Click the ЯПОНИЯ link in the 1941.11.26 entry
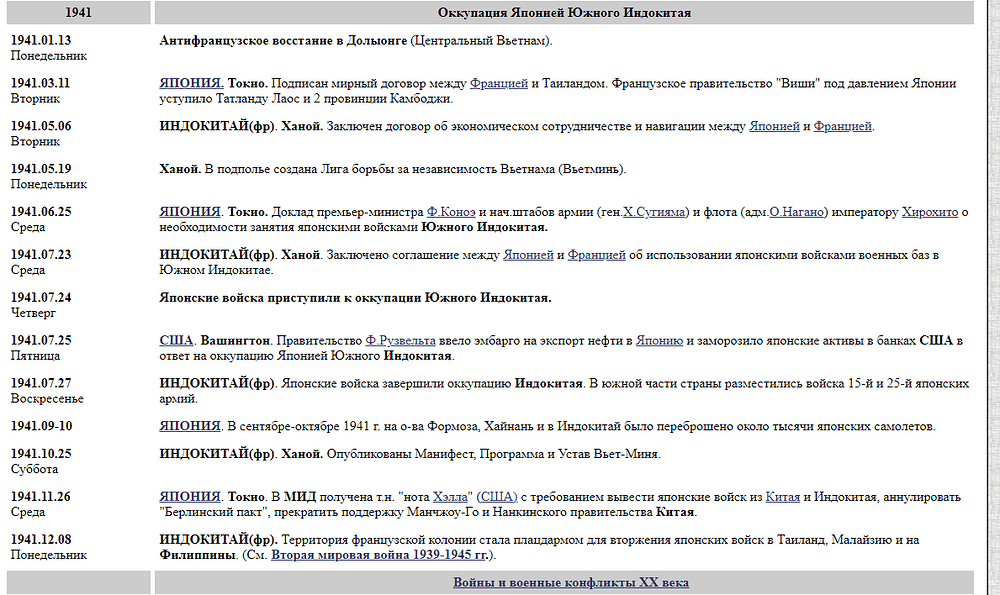The image size is (1000, 595). point(190,497)
